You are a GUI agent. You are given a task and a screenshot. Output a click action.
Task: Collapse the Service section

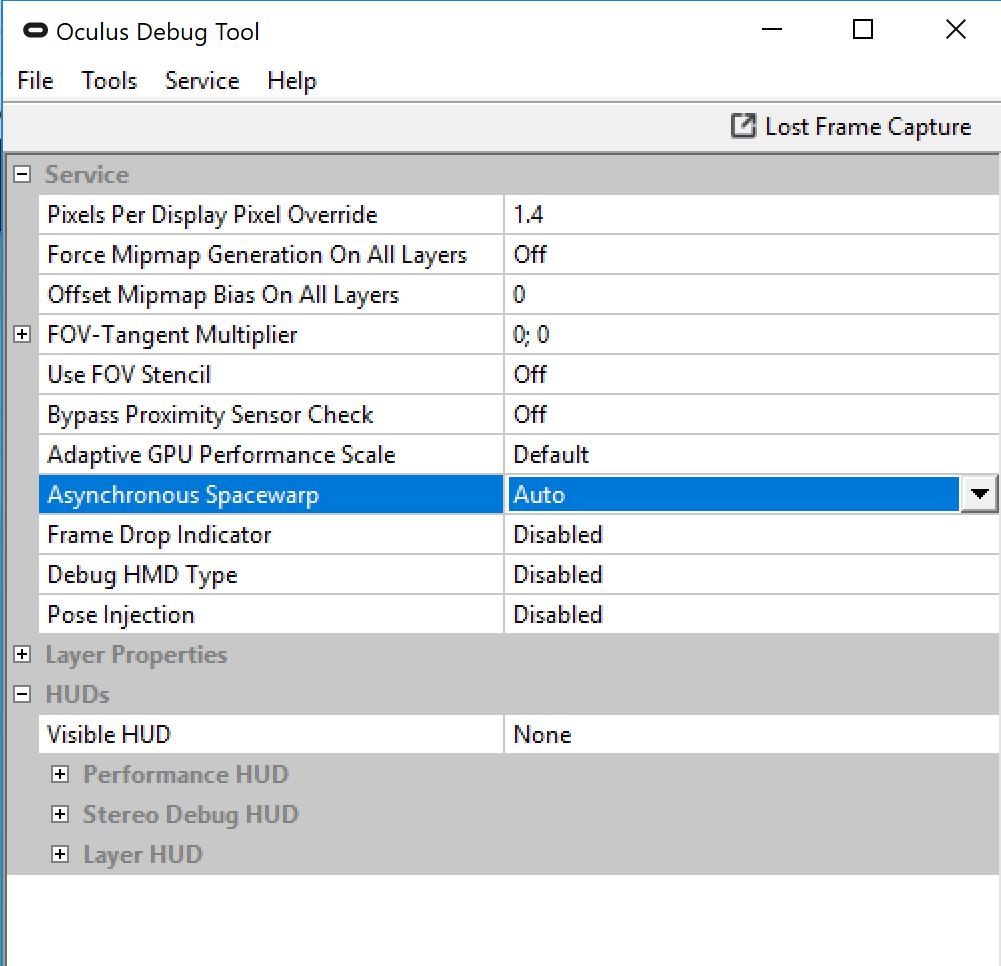point(22,174)
